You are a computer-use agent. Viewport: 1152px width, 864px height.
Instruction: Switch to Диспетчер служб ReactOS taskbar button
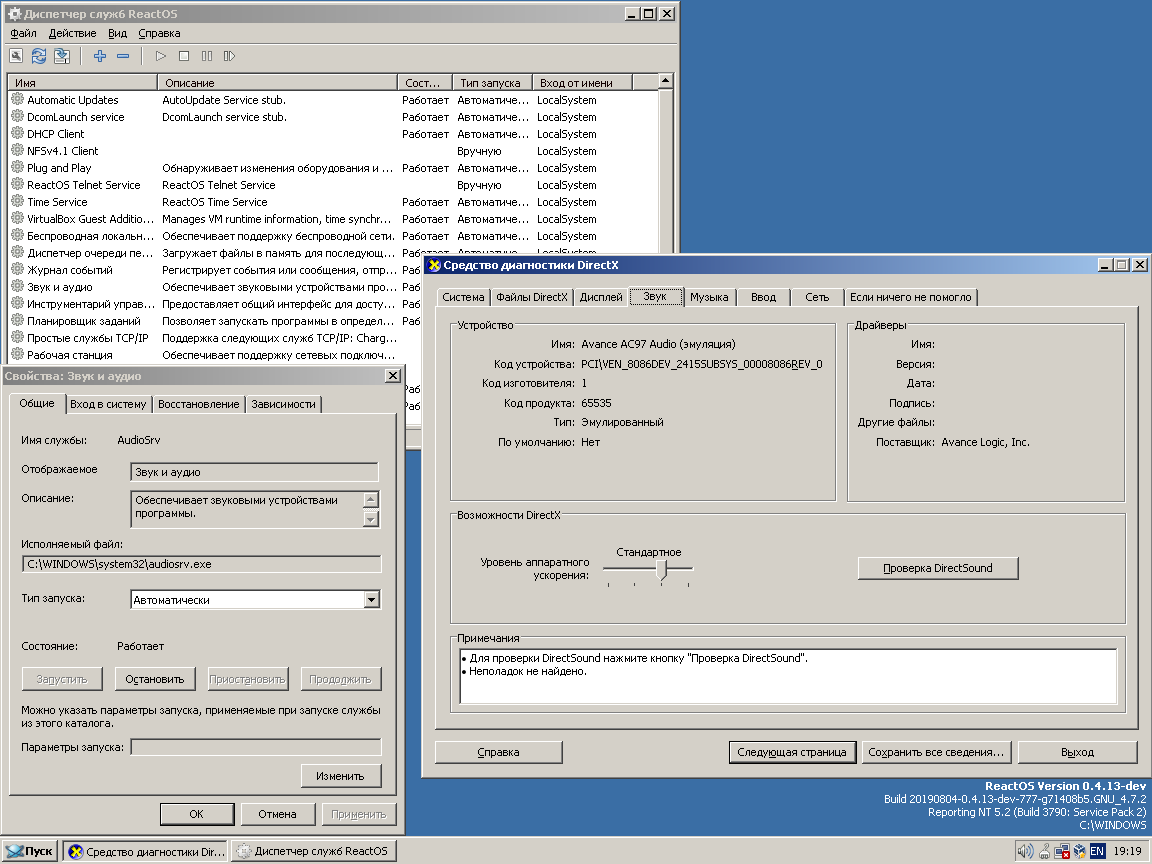pos(314,851)
